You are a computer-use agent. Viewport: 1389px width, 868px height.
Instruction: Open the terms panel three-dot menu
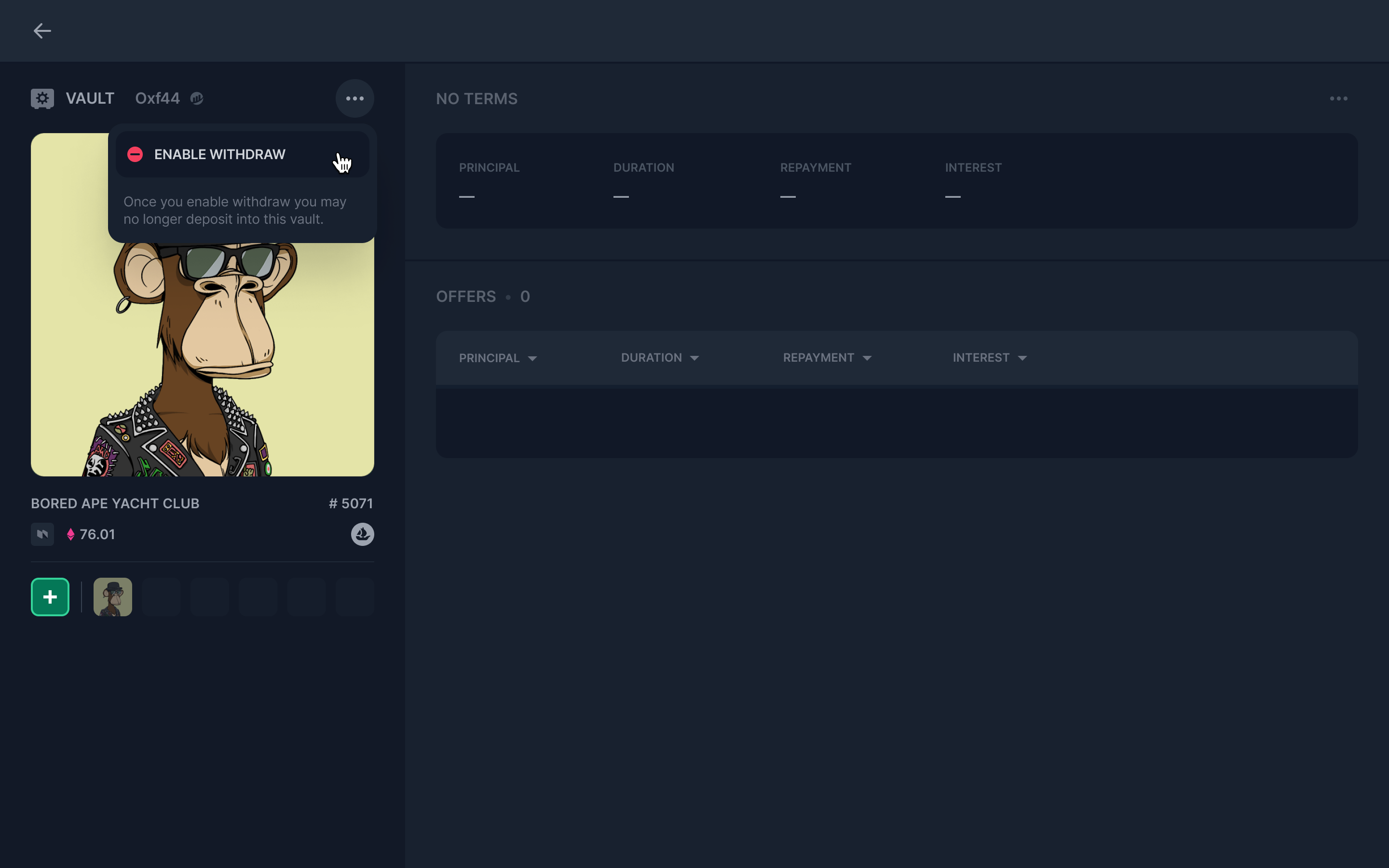[1338, 99]
